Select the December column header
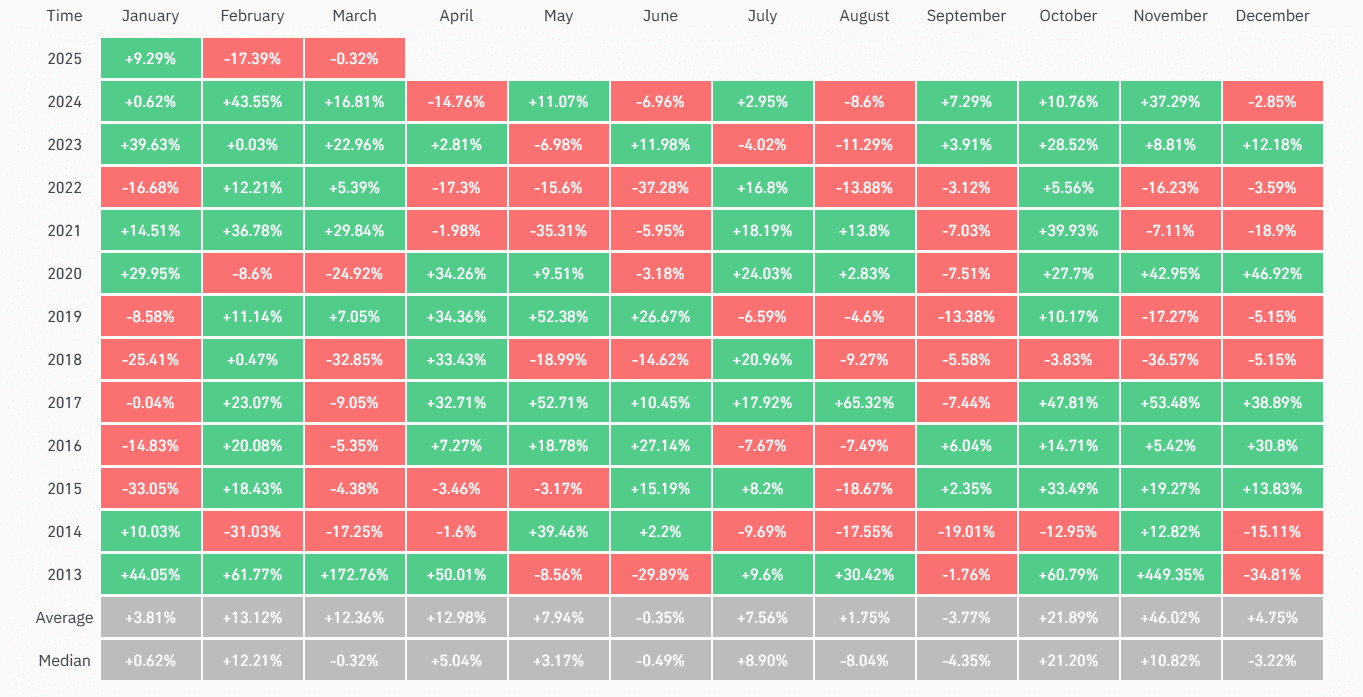This screenshot has width=1363, height=697. 1272,16
